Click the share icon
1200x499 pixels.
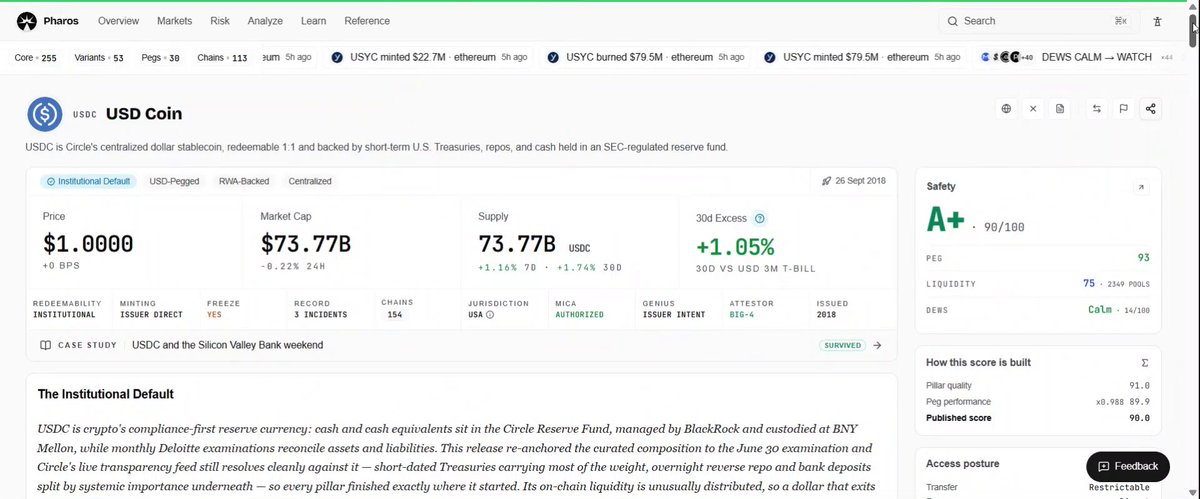pos(1150,109)
